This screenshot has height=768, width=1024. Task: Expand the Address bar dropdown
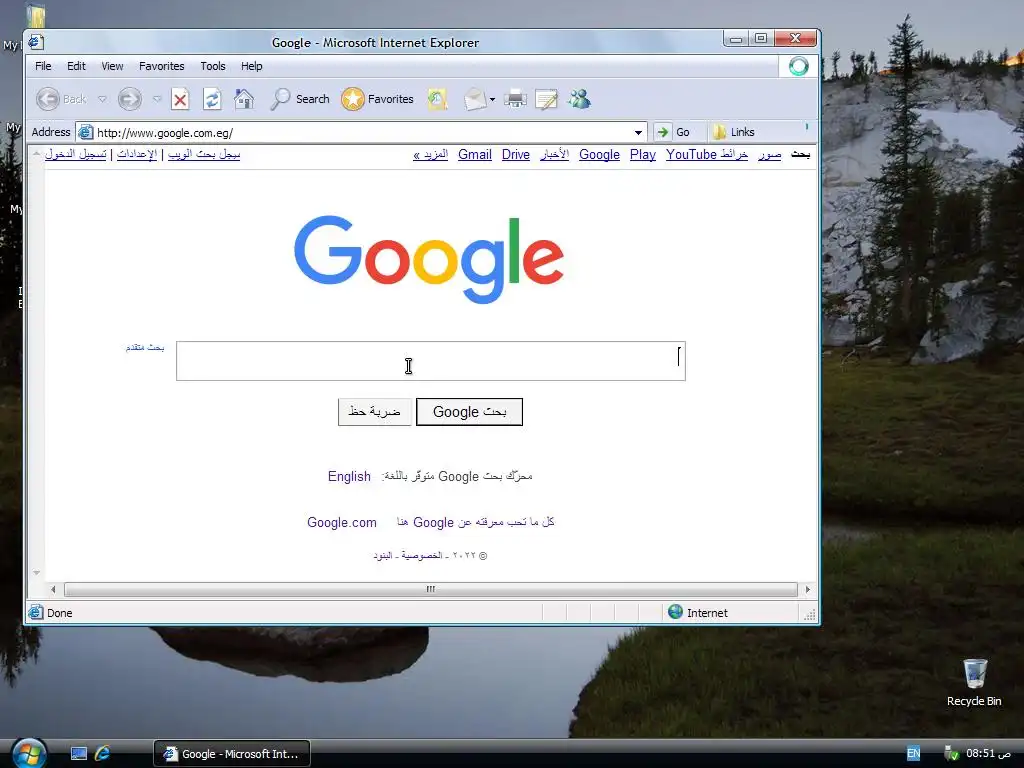pyautogui.click(x=638, y=133)
